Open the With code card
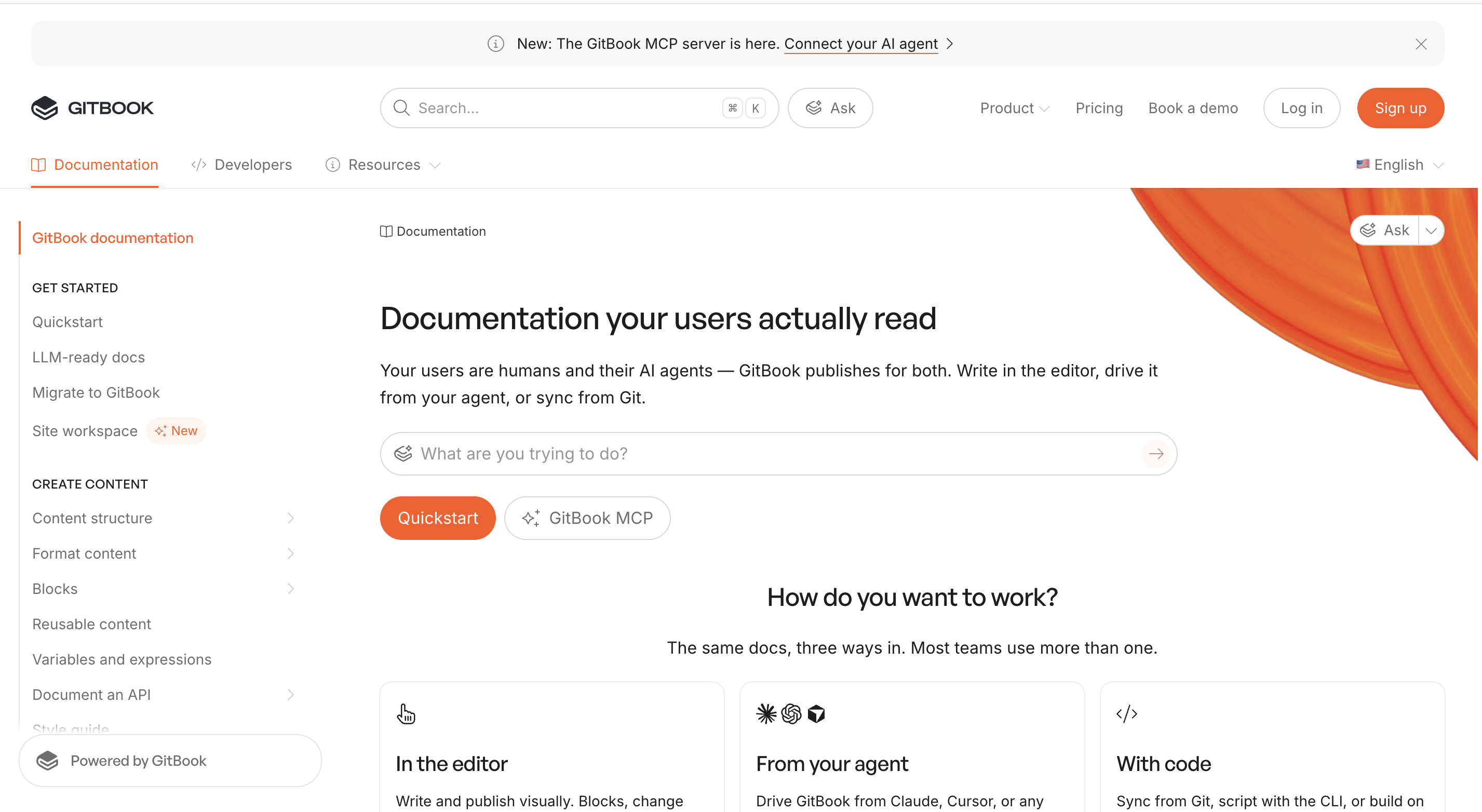 click(x=1272, y=747)
